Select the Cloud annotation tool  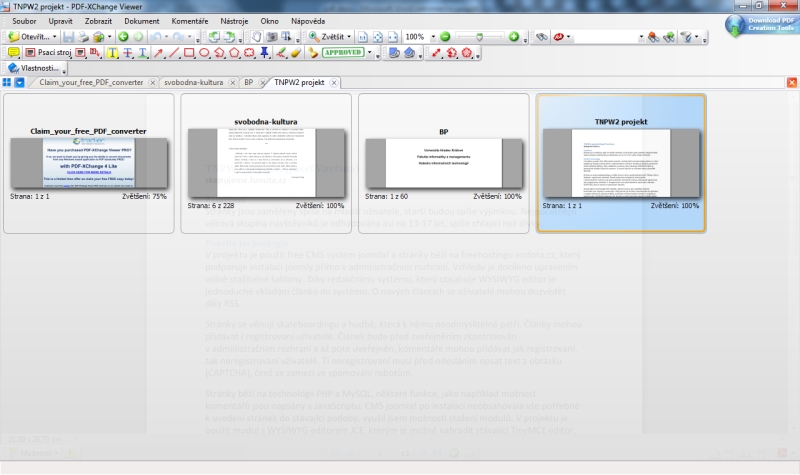pos(249,53)
